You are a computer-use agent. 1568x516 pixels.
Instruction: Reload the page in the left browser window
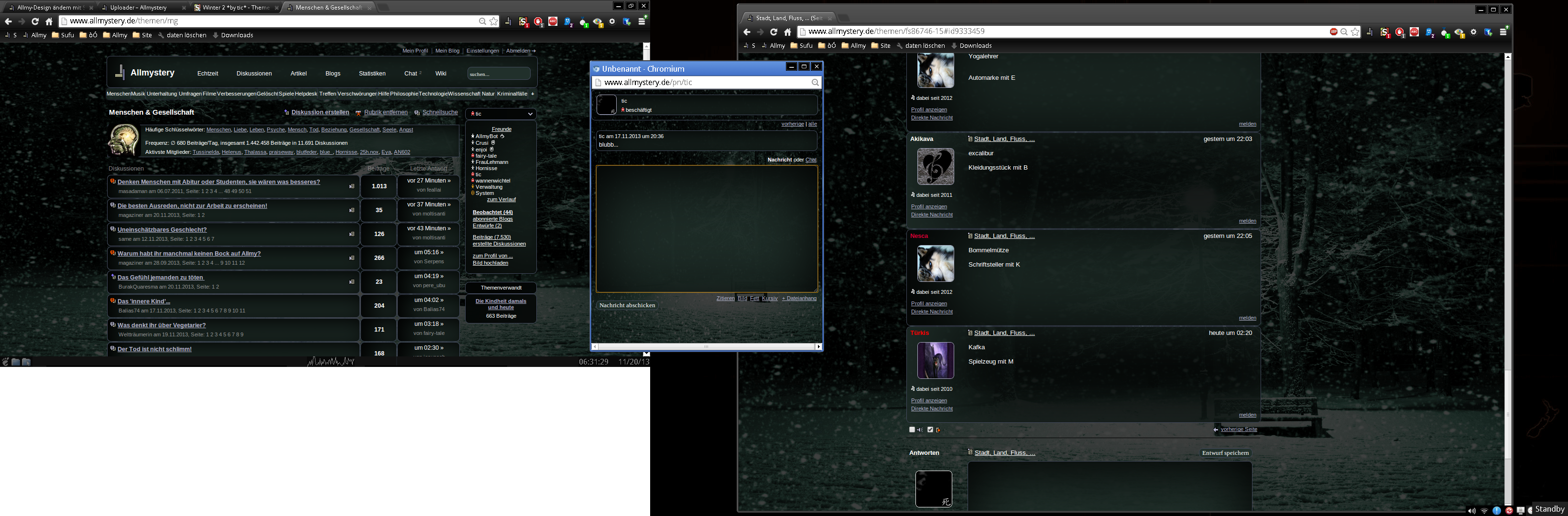pos(35,21)
